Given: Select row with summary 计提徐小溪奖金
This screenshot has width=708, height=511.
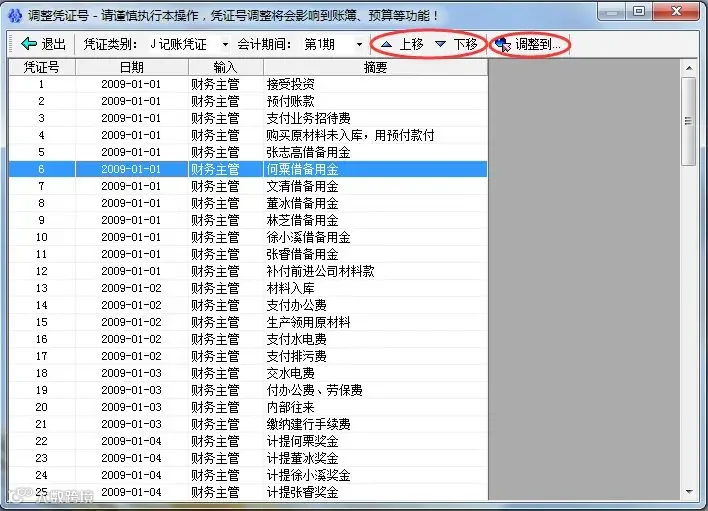Looking at the screenshot, I should coord(248,475).
